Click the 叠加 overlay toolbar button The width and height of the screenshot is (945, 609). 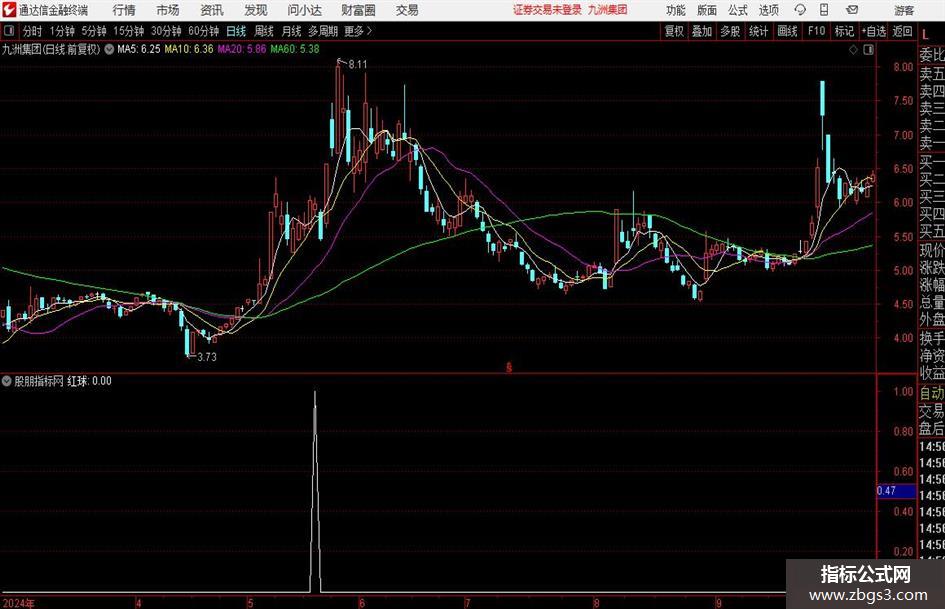702,31
